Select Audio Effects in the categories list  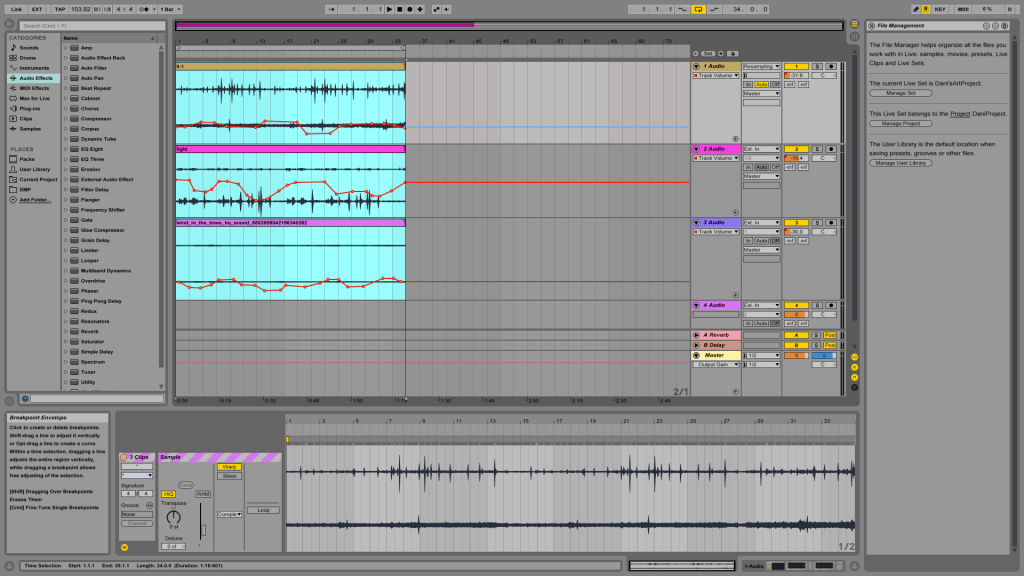tap(35, 78)
